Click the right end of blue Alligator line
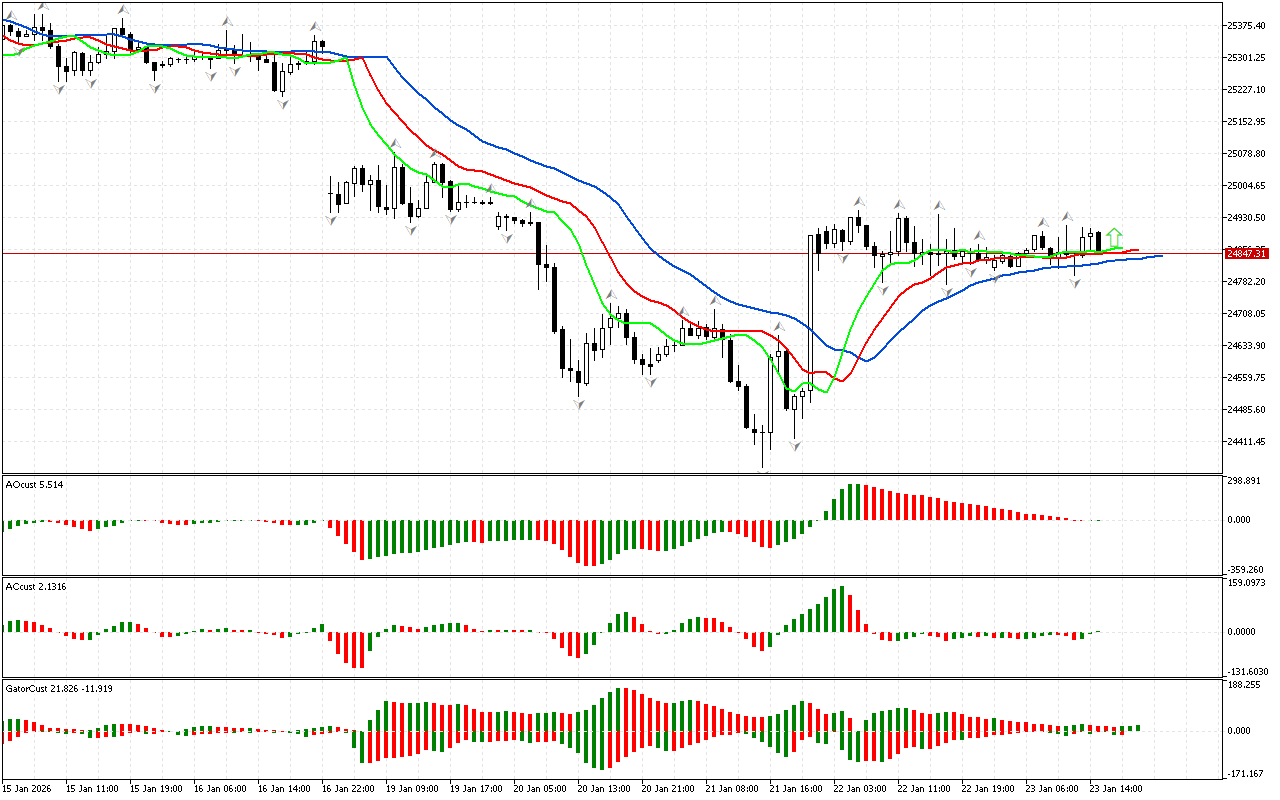The height and width of the screenshot is (800, 1280). coord(1160,256)
